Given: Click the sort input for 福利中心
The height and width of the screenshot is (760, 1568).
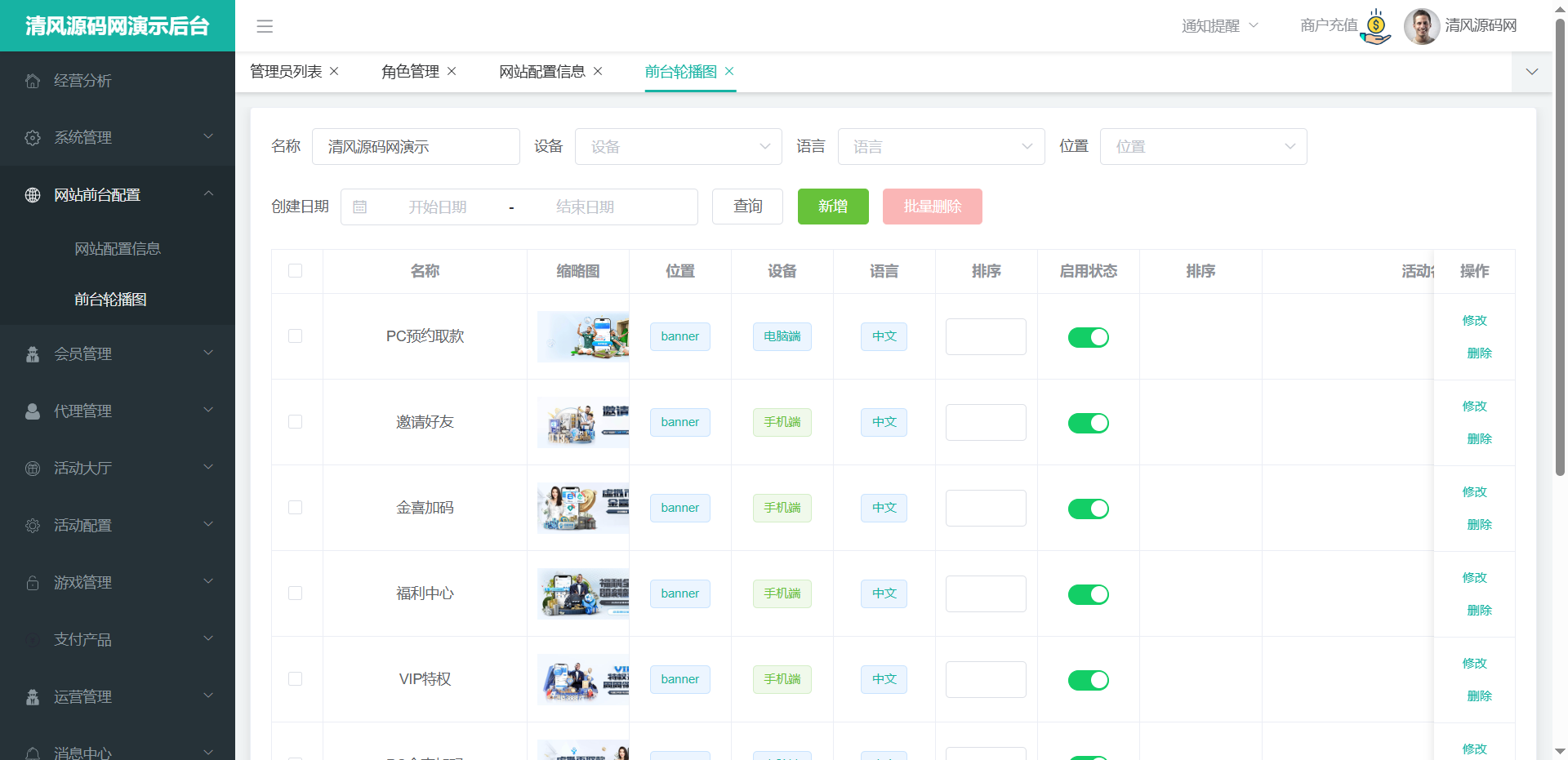Looking at the screenshot, I should tap(986, 593).
